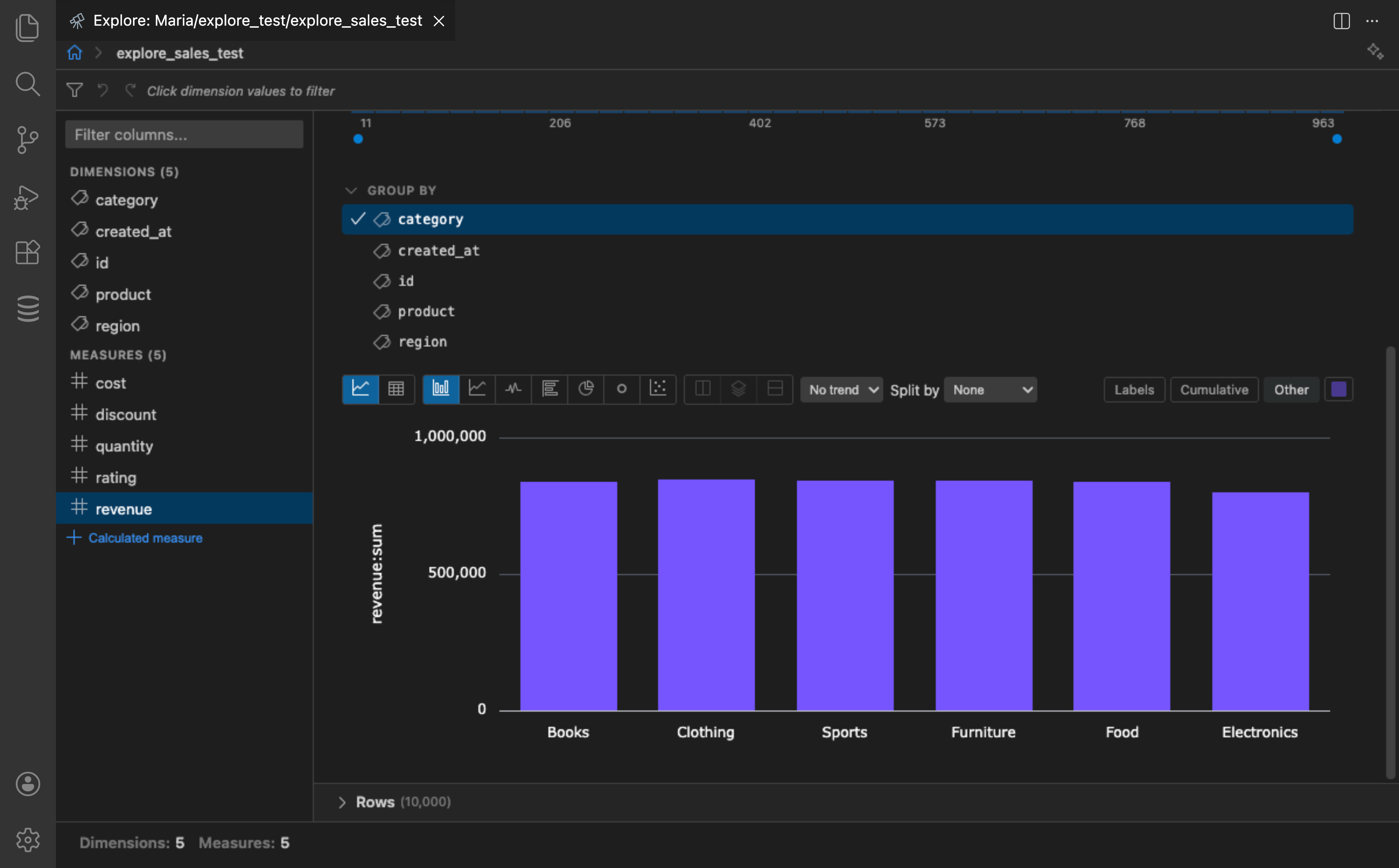Image resolution: width=1399 pixels, height=868 pixels.
Task: Open the Split by None dropdown
Action: tap(991, 389)
